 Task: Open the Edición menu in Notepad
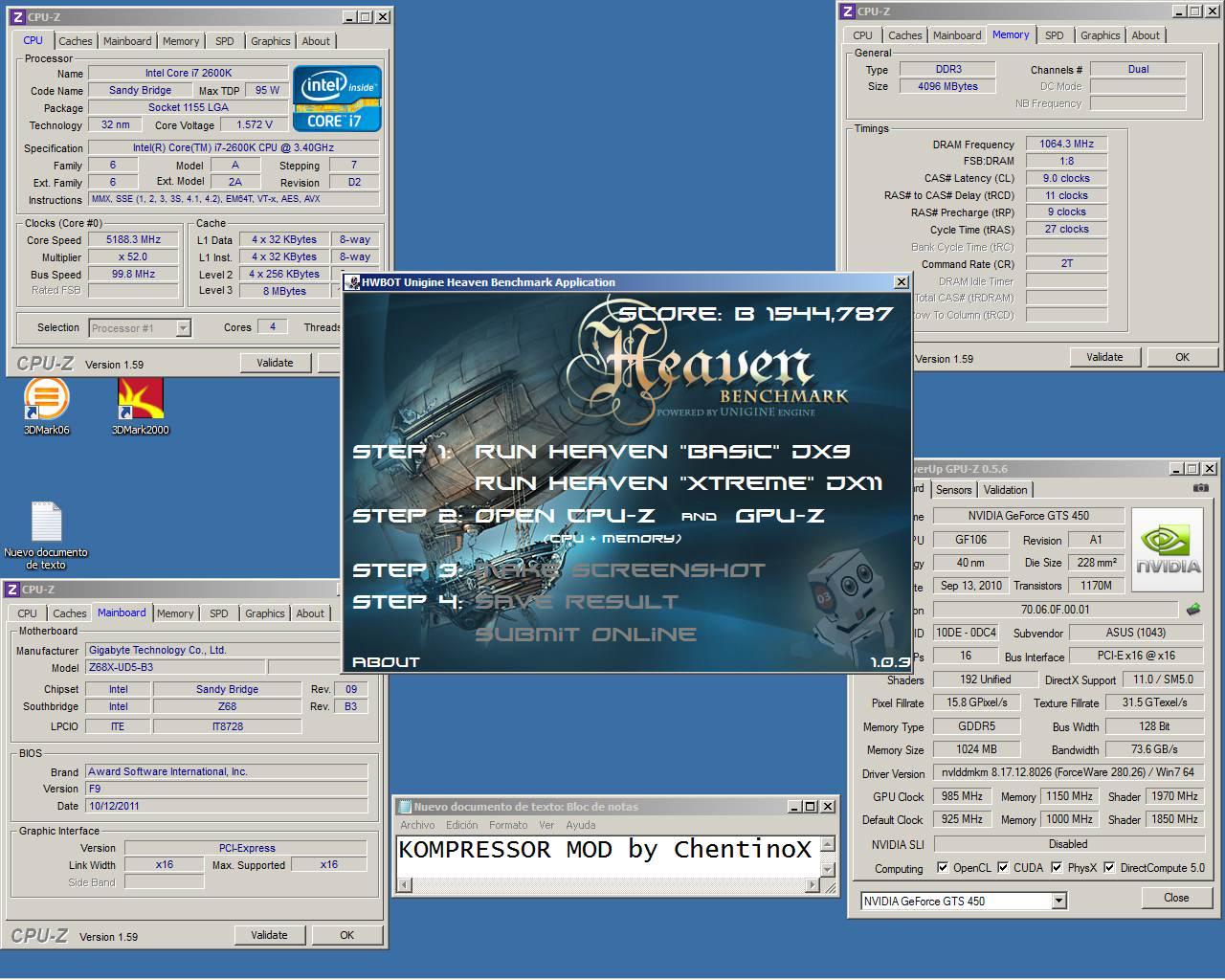pyautogui.click(x=461, y=825)
